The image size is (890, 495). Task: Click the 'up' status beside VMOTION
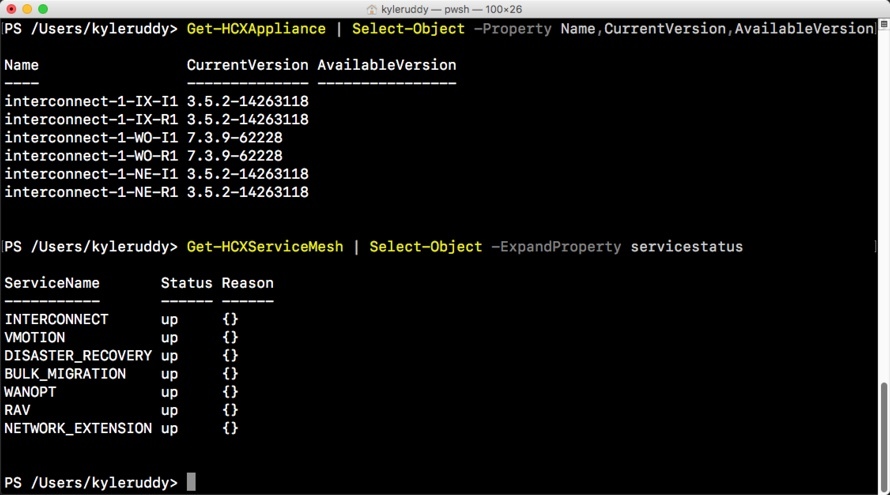click(x=169, y=338)
